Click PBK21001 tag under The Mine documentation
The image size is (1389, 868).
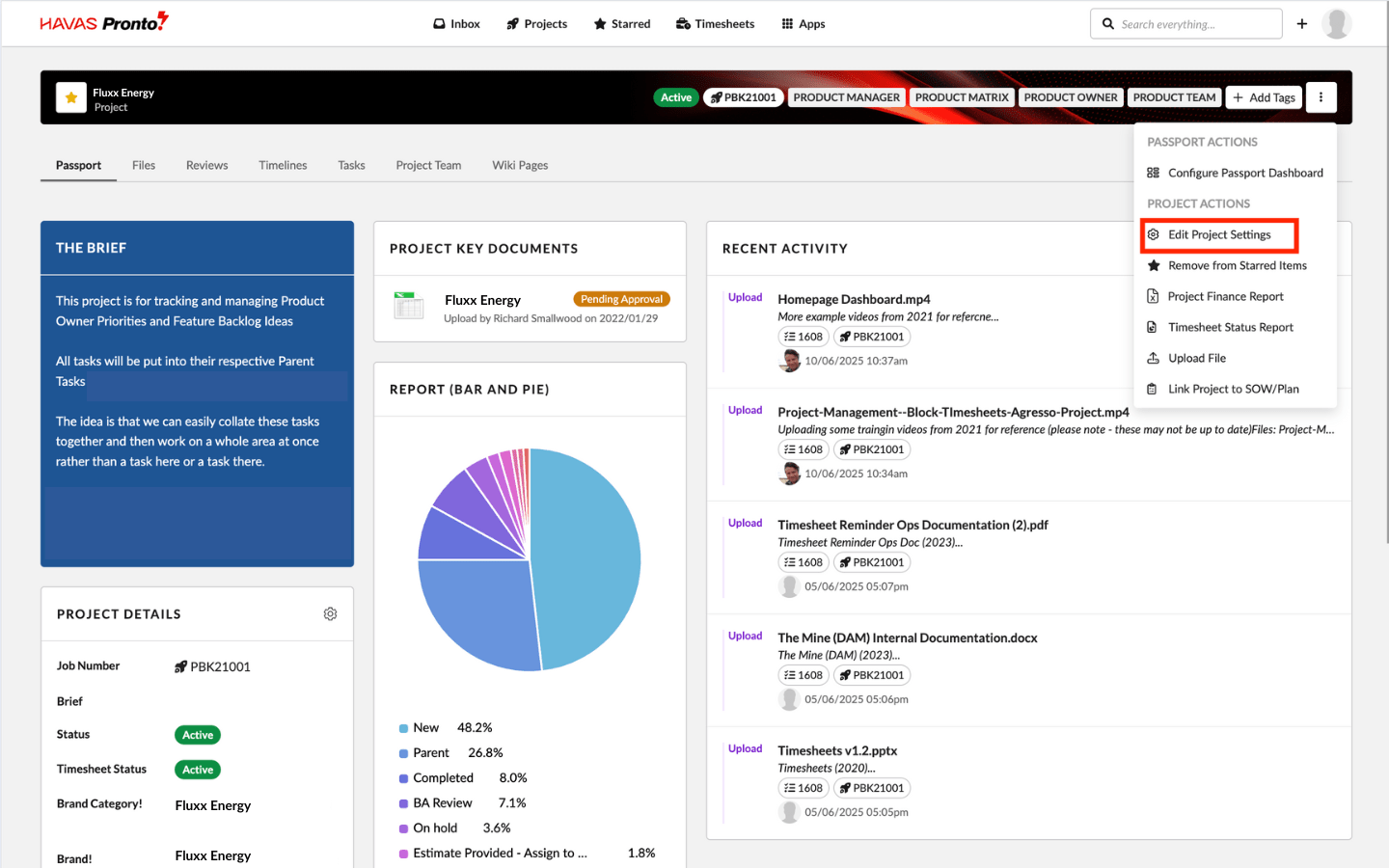point(872,675)
